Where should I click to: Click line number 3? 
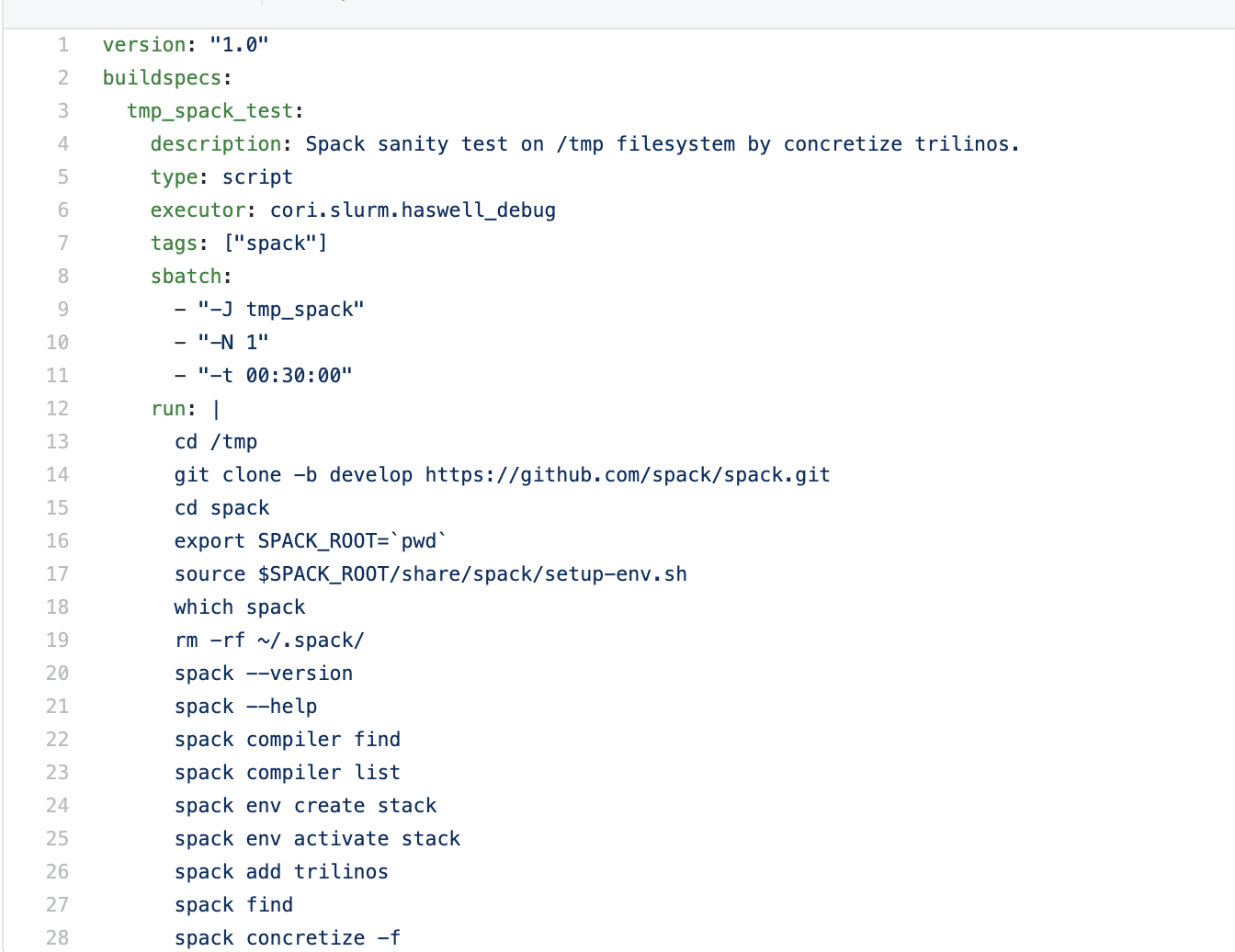point(63,110)
